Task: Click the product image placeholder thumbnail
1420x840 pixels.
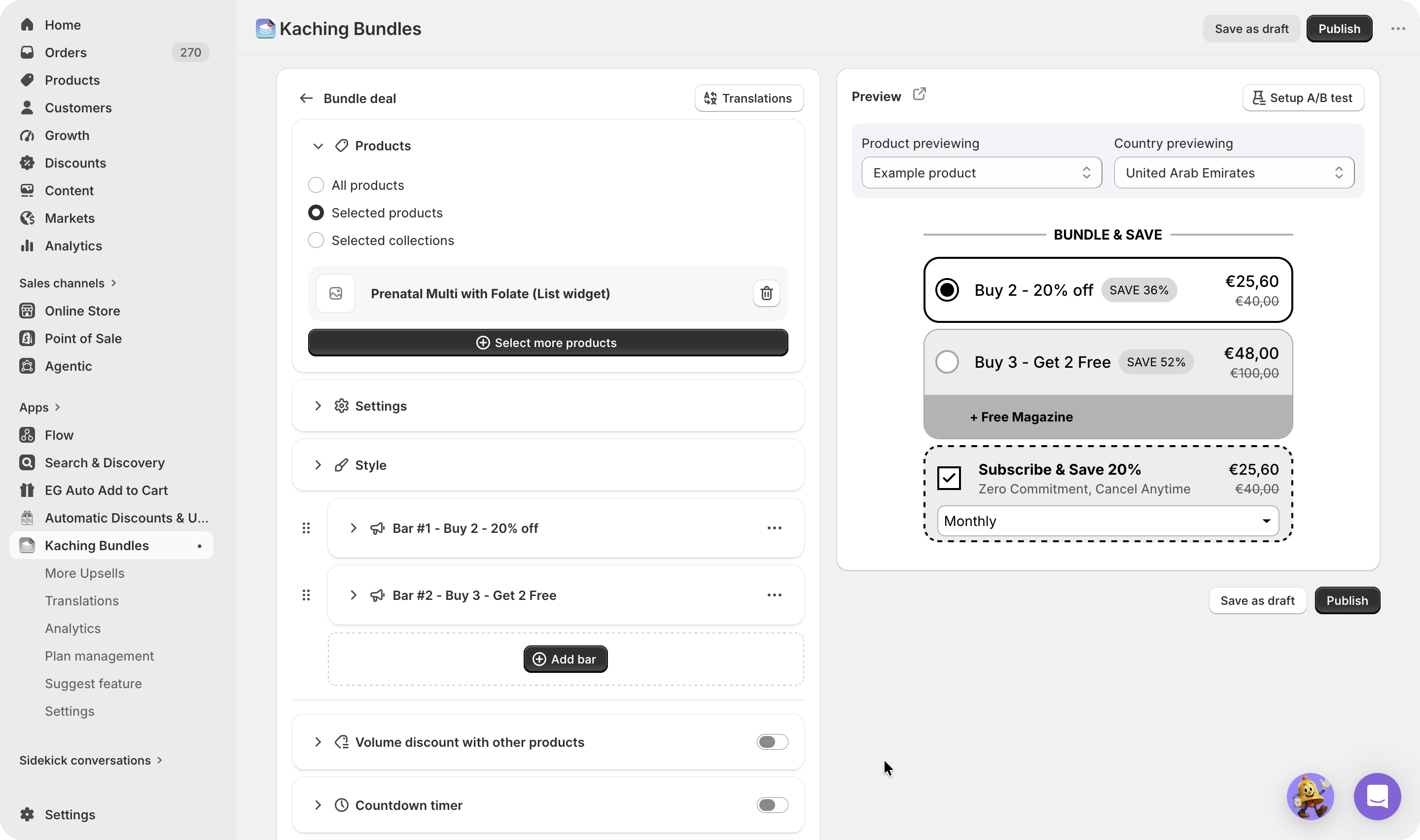Action: coord(336,293)
